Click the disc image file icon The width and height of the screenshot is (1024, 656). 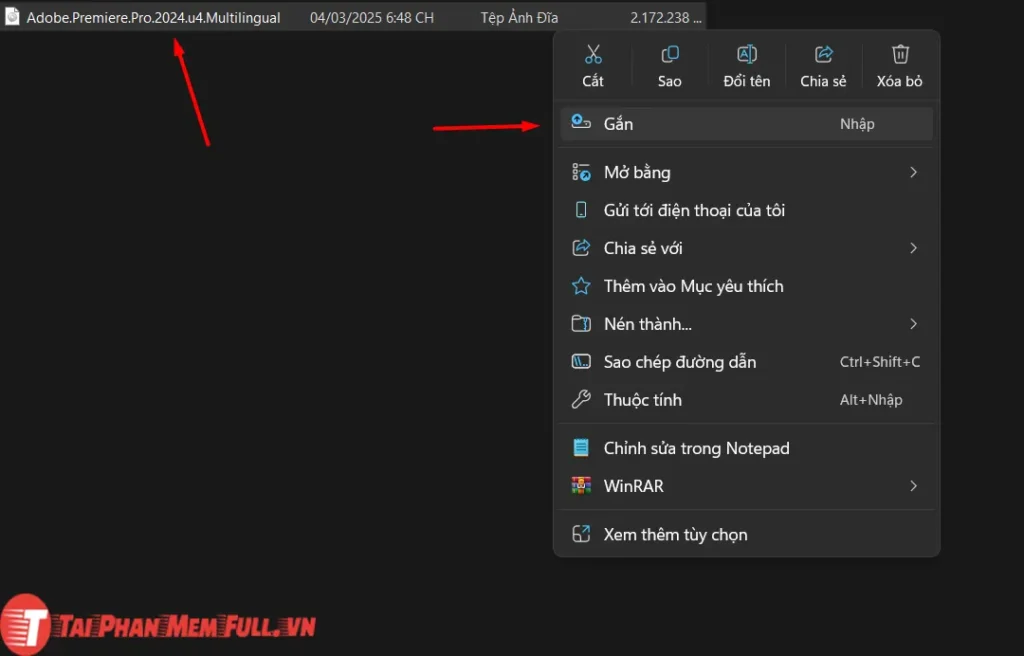click(x=12, y=17)
